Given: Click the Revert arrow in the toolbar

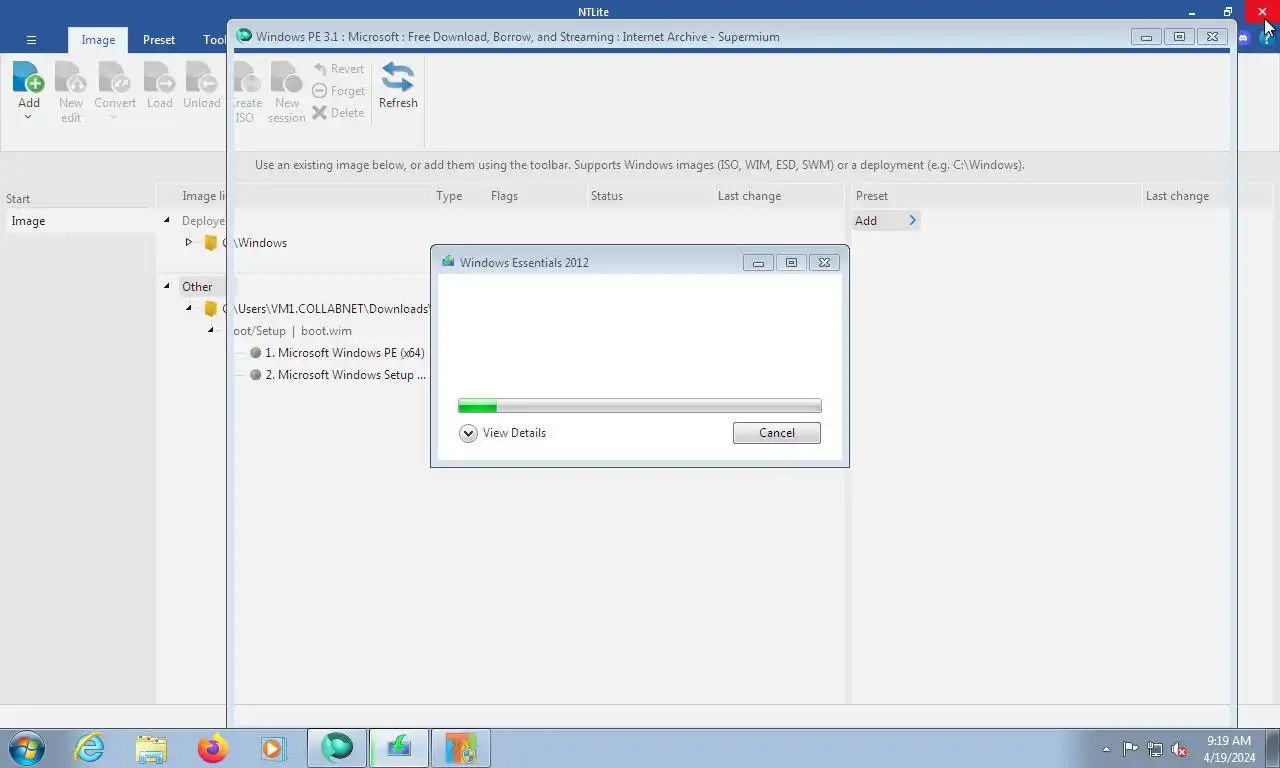Looking at the screenshot, I should tap(320, 69).
